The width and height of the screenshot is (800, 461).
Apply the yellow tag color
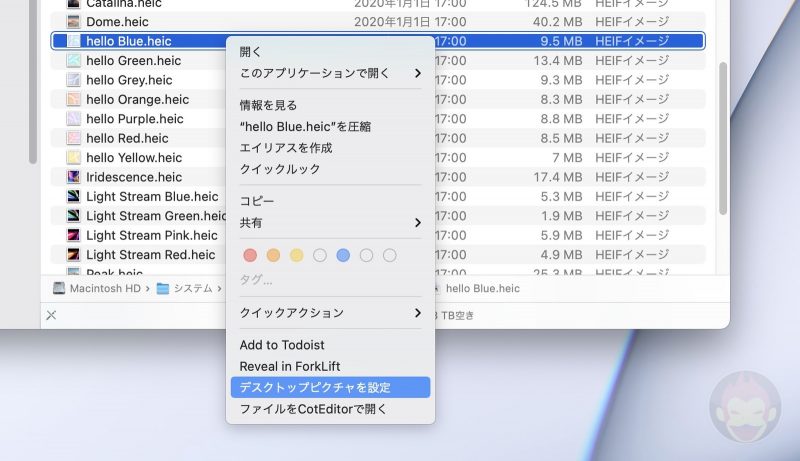[296, 255]
